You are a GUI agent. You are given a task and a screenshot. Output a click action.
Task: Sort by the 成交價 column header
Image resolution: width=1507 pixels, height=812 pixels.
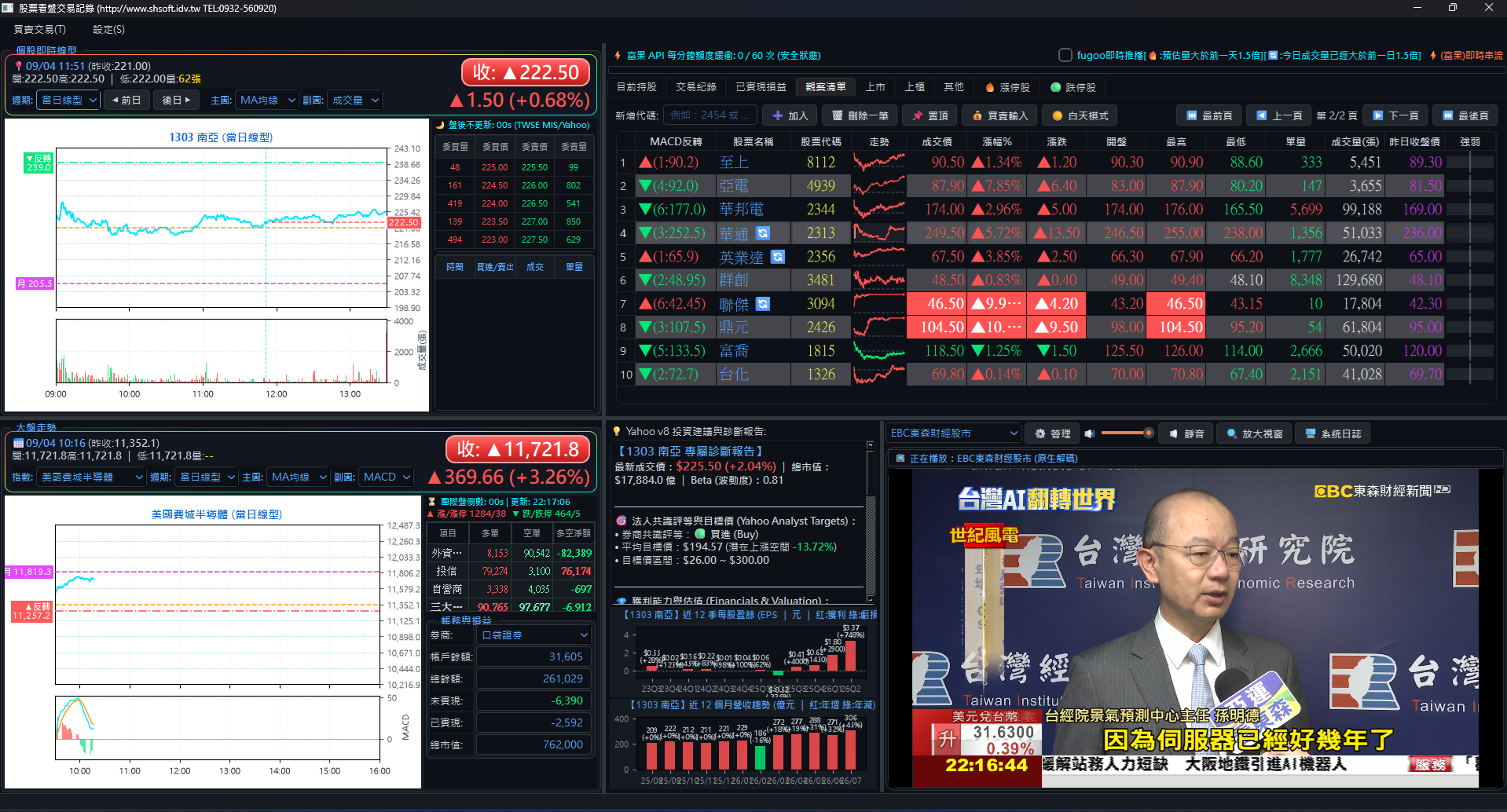pyautogui.click(x=937, y=141)
